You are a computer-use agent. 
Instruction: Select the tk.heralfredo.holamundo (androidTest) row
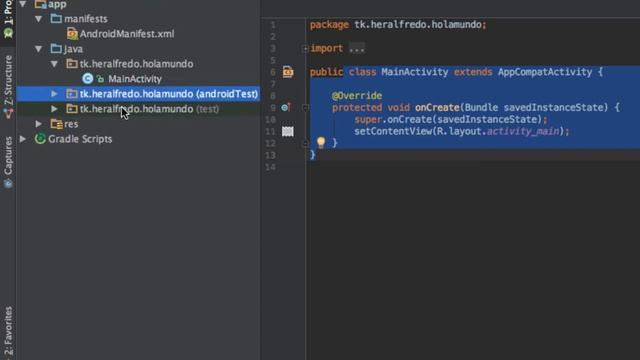[x=138, y=94]
